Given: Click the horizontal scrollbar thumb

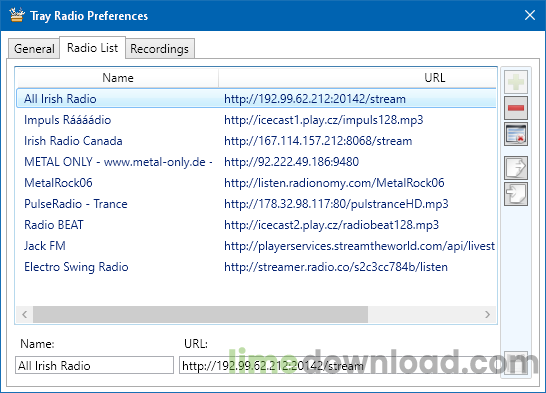Looking at the screenshot, I should [201, 315].
